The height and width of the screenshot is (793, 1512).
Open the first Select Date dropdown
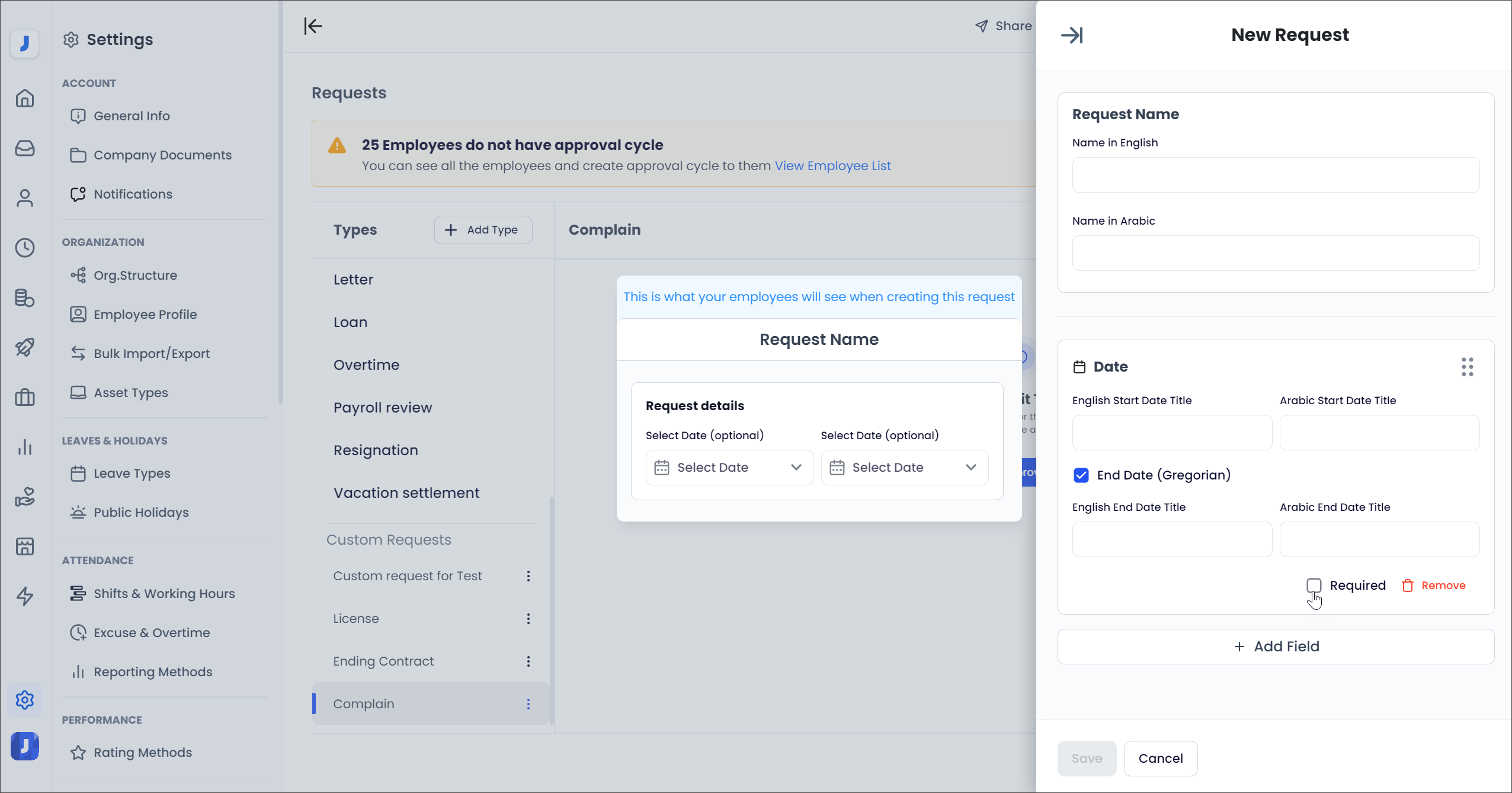pos(729,468)
